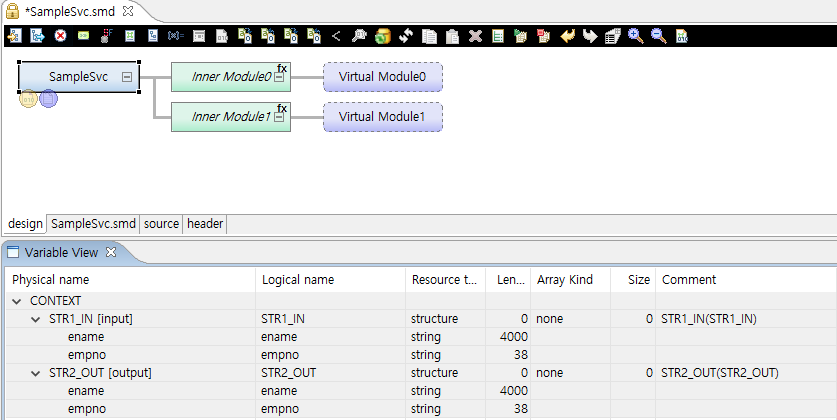Click the copy icon in toolbar
This screenshot has height=420, width=837.
pyautogui.click(x=428, y=36)
